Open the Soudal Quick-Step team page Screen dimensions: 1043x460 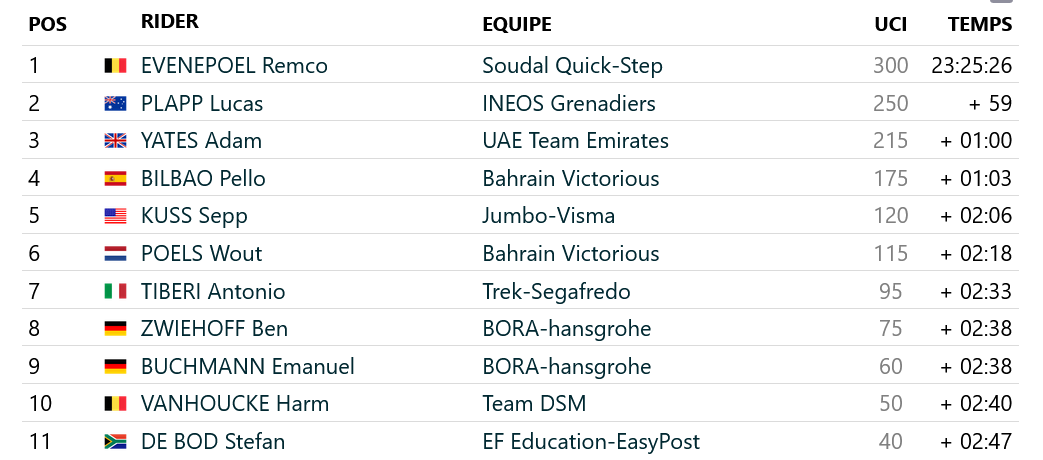pyautogui.click(x=572, y=66)
